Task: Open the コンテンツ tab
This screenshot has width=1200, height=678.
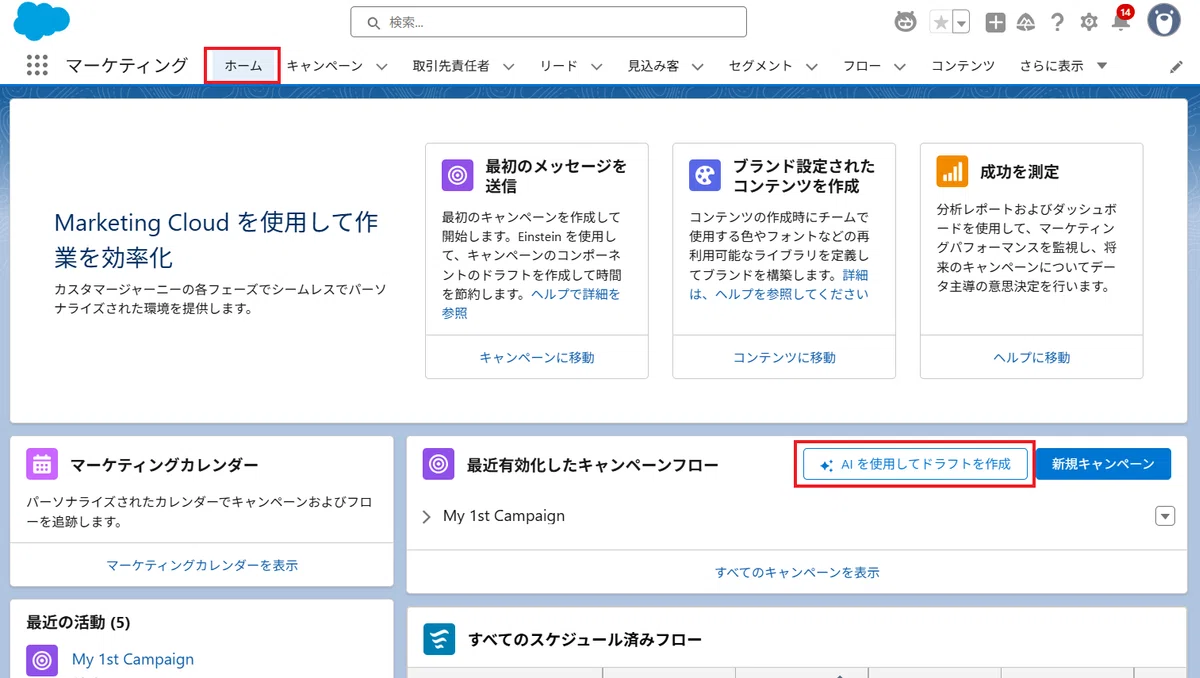Action: click(x=963, y=66)
